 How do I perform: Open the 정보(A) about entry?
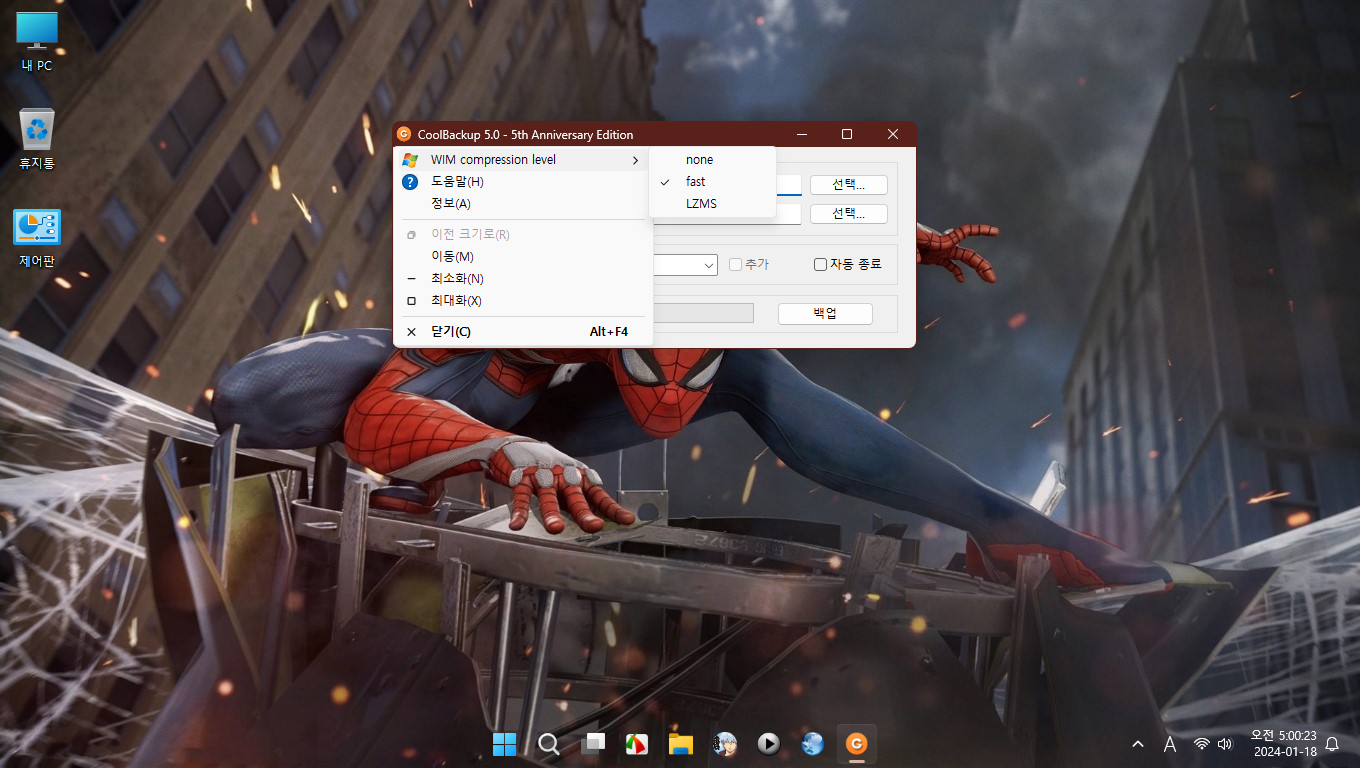pyautogui.click(x=523, y=204)
